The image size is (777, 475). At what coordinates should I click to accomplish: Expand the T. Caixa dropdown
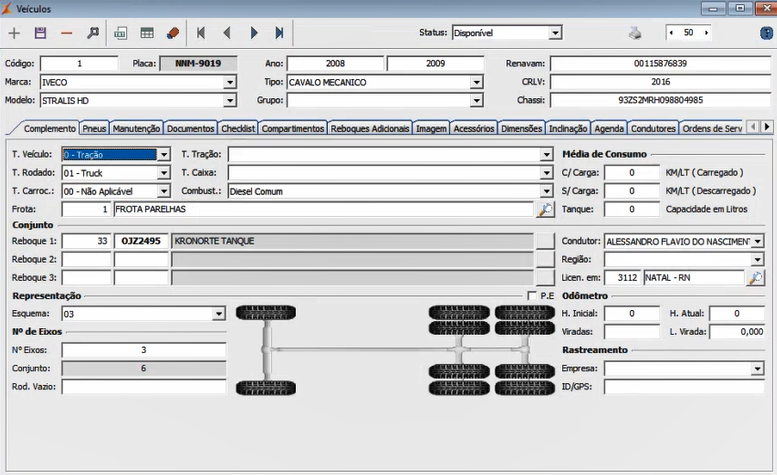546,173
